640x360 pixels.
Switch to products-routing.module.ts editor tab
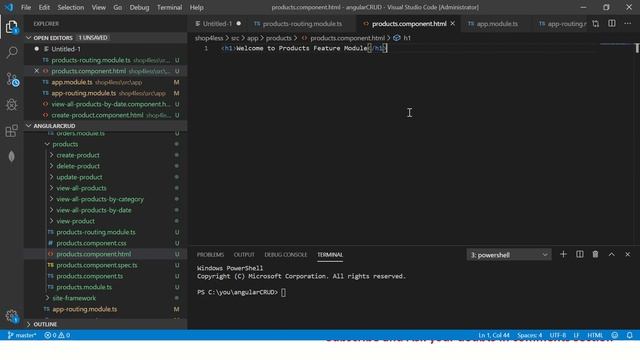(x=302, y=24)
